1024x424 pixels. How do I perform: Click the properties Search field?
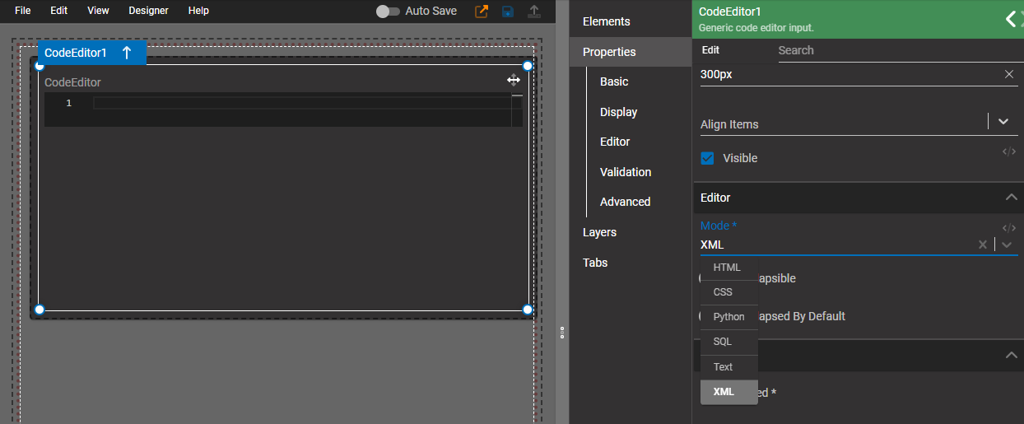click(901, 50)
